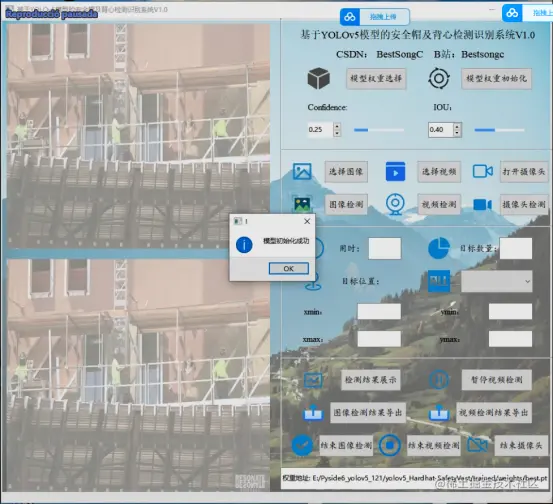Click the 视频检测 button
The image size is (553, 504).
click(439, 204)
